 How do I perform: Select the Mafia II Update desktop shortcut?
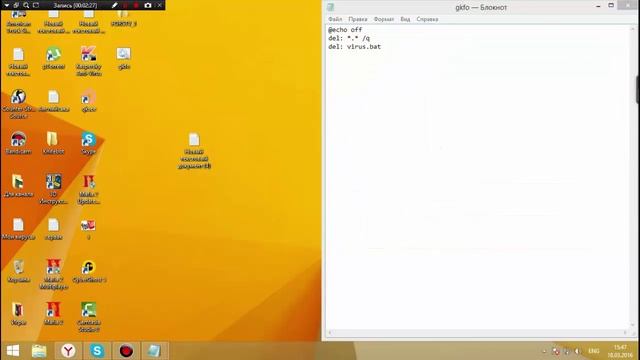tap(89, 189)
